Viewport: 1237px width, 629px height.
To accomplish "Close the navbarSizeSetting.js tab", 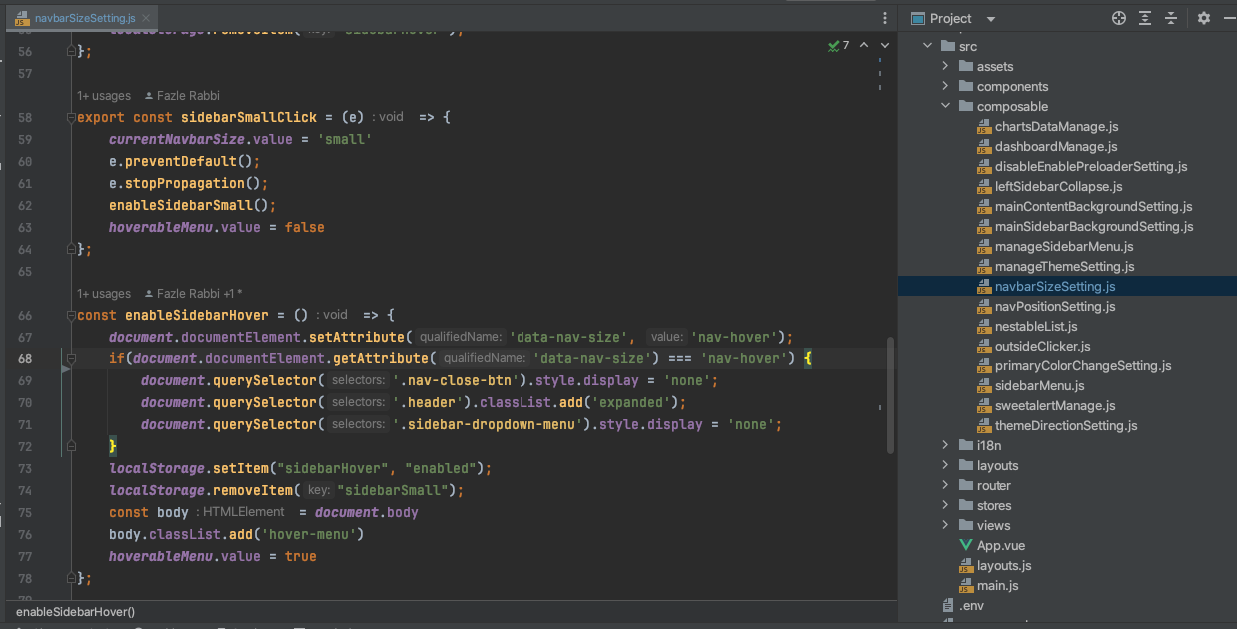I will point(148,18).
